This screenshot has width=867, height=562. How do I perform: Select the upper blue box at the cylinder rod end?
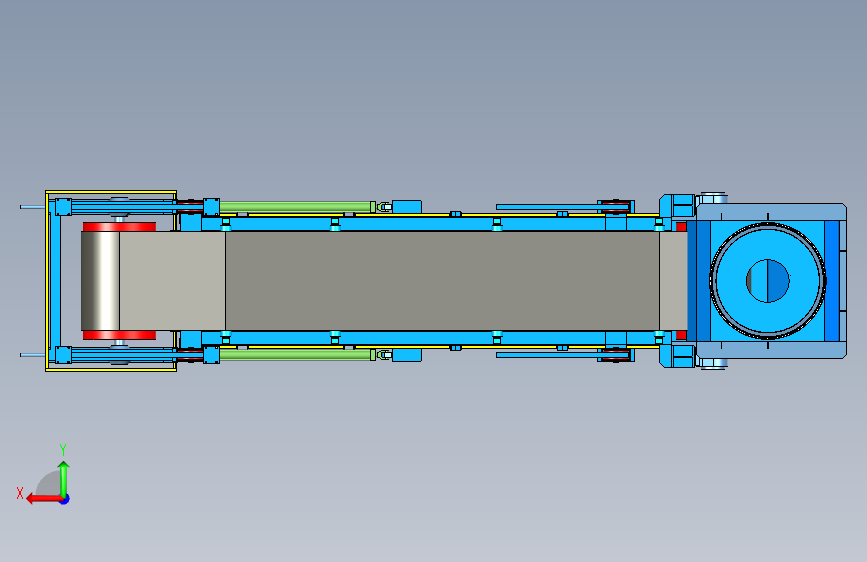tap(406, 207)
